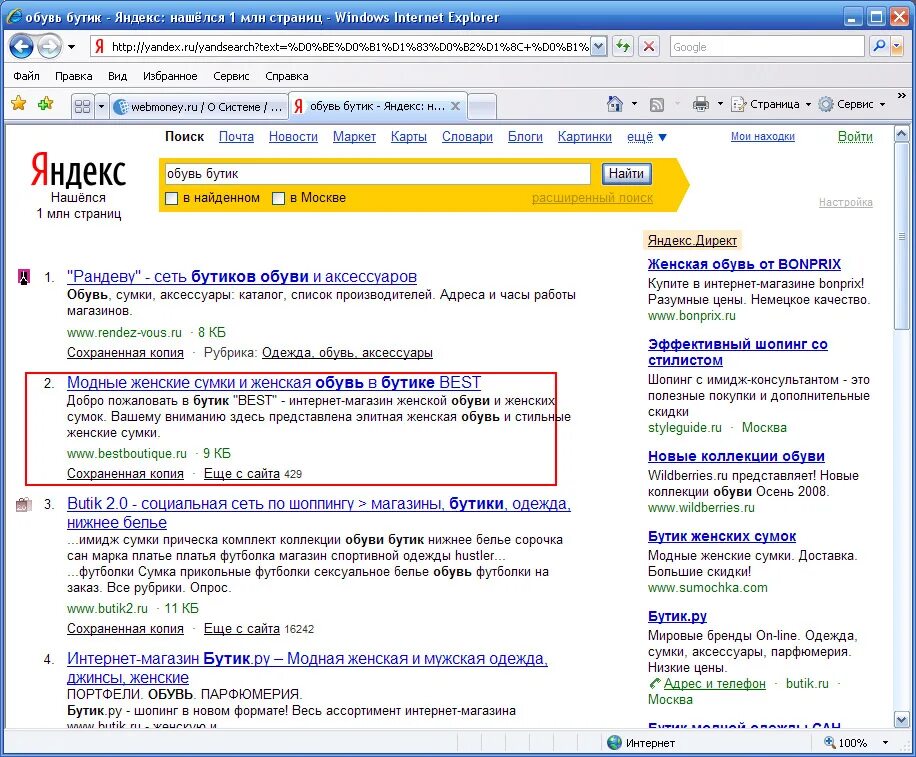Screen dimensions: 916x757
Task: Open the tab list dropdown arrow
Action: [x=101, y=106]
